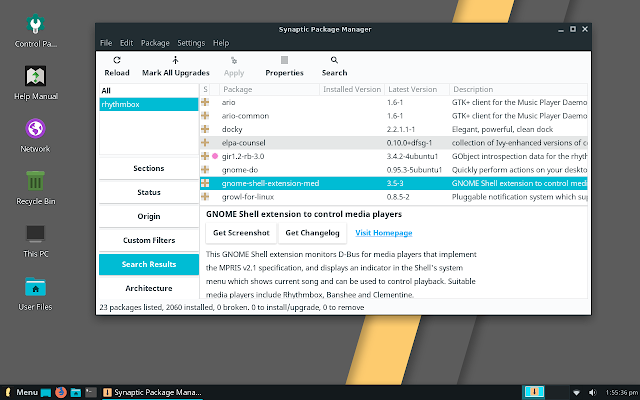Sort by the Description column header
The height and width of the screenshot is (400, 640).
point(518,89)
